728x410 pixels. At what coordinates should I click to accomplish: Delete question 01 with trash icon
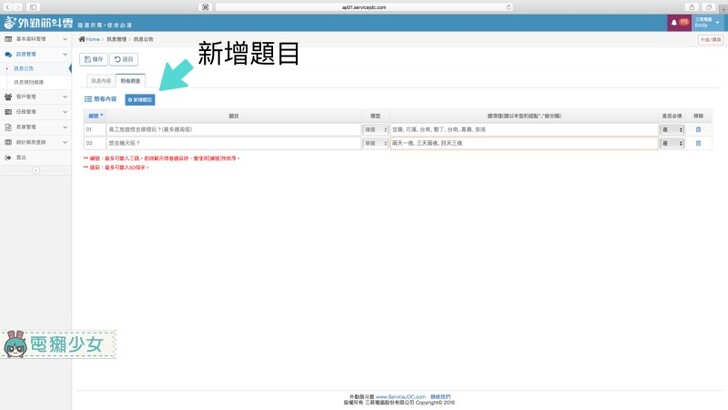point(698,130)
